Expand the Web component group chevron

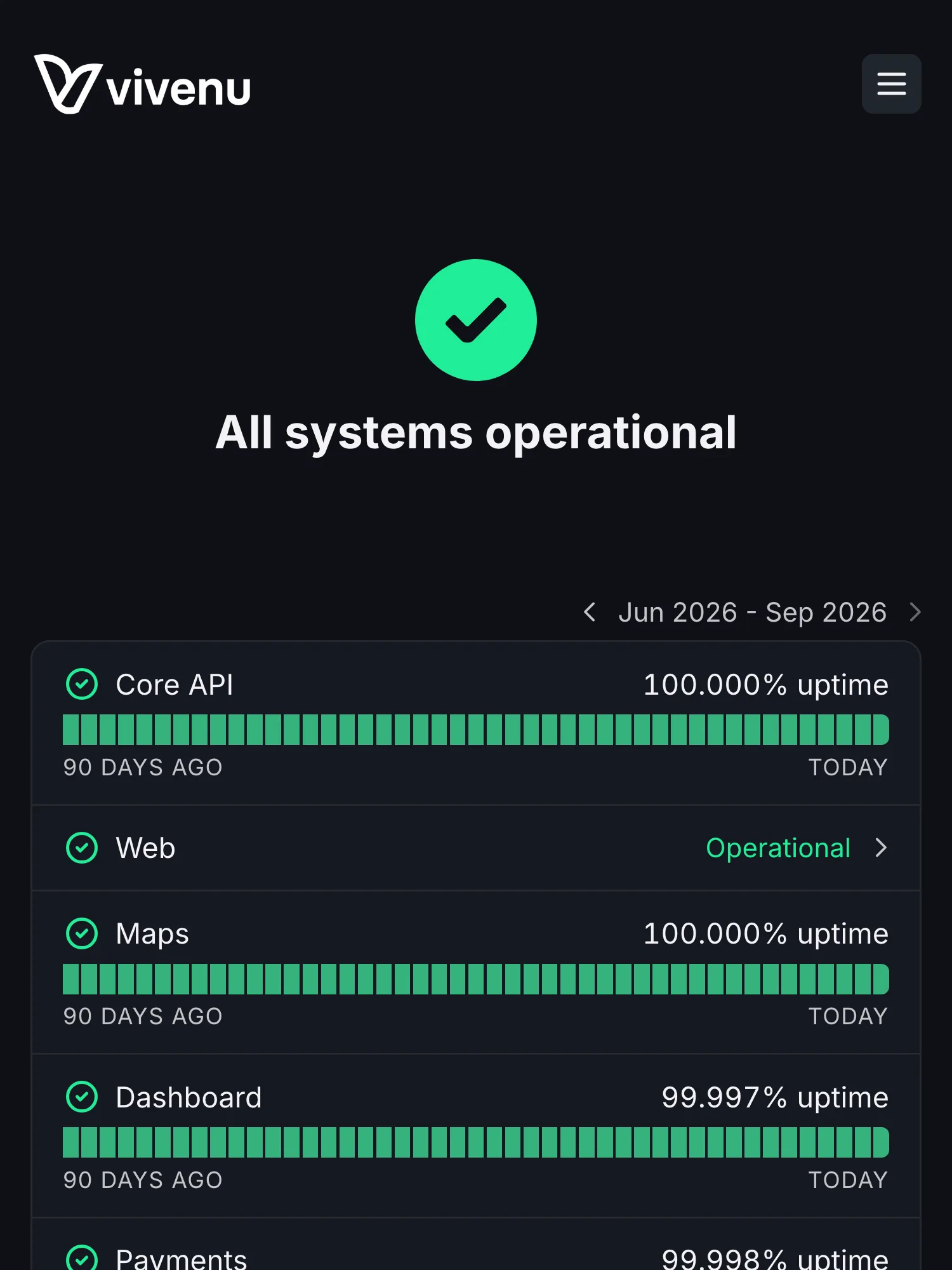pos(881,848)
